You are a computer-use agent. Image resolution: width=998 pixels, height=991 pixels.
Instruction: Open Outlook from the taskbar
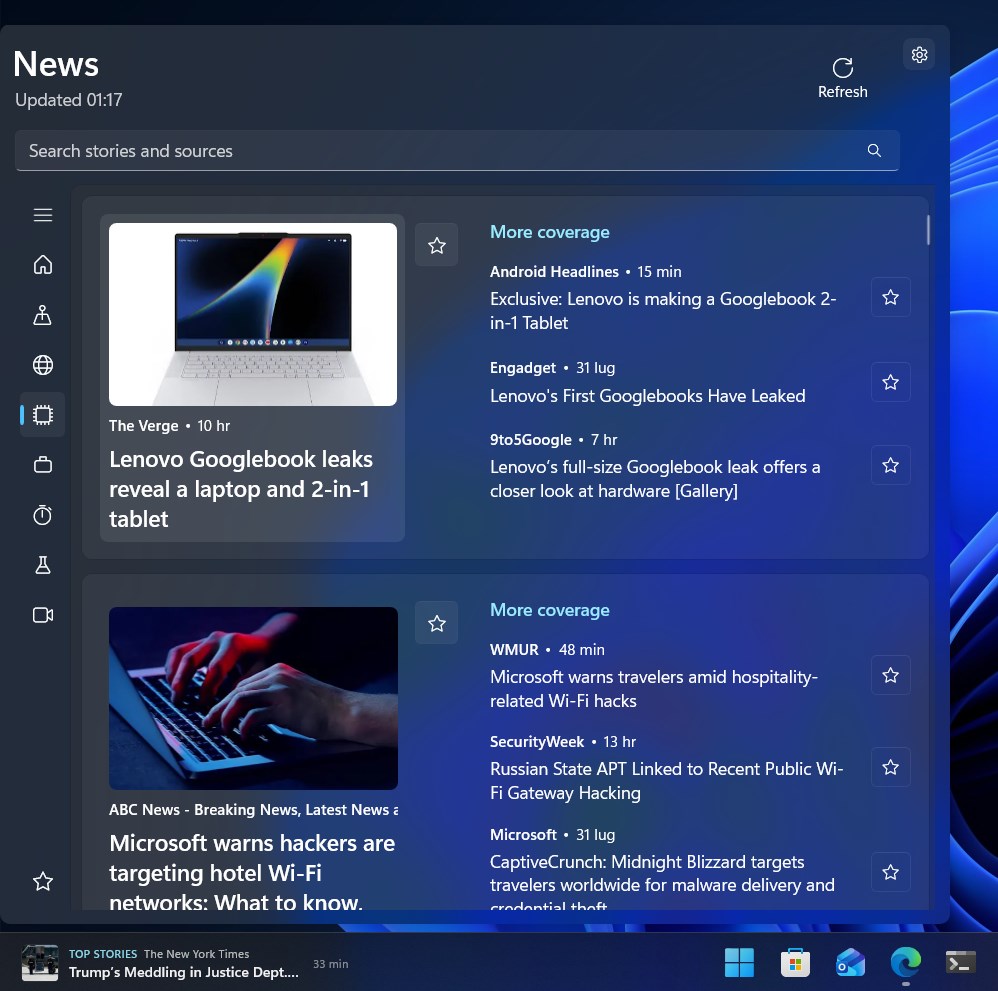point(850,962)
